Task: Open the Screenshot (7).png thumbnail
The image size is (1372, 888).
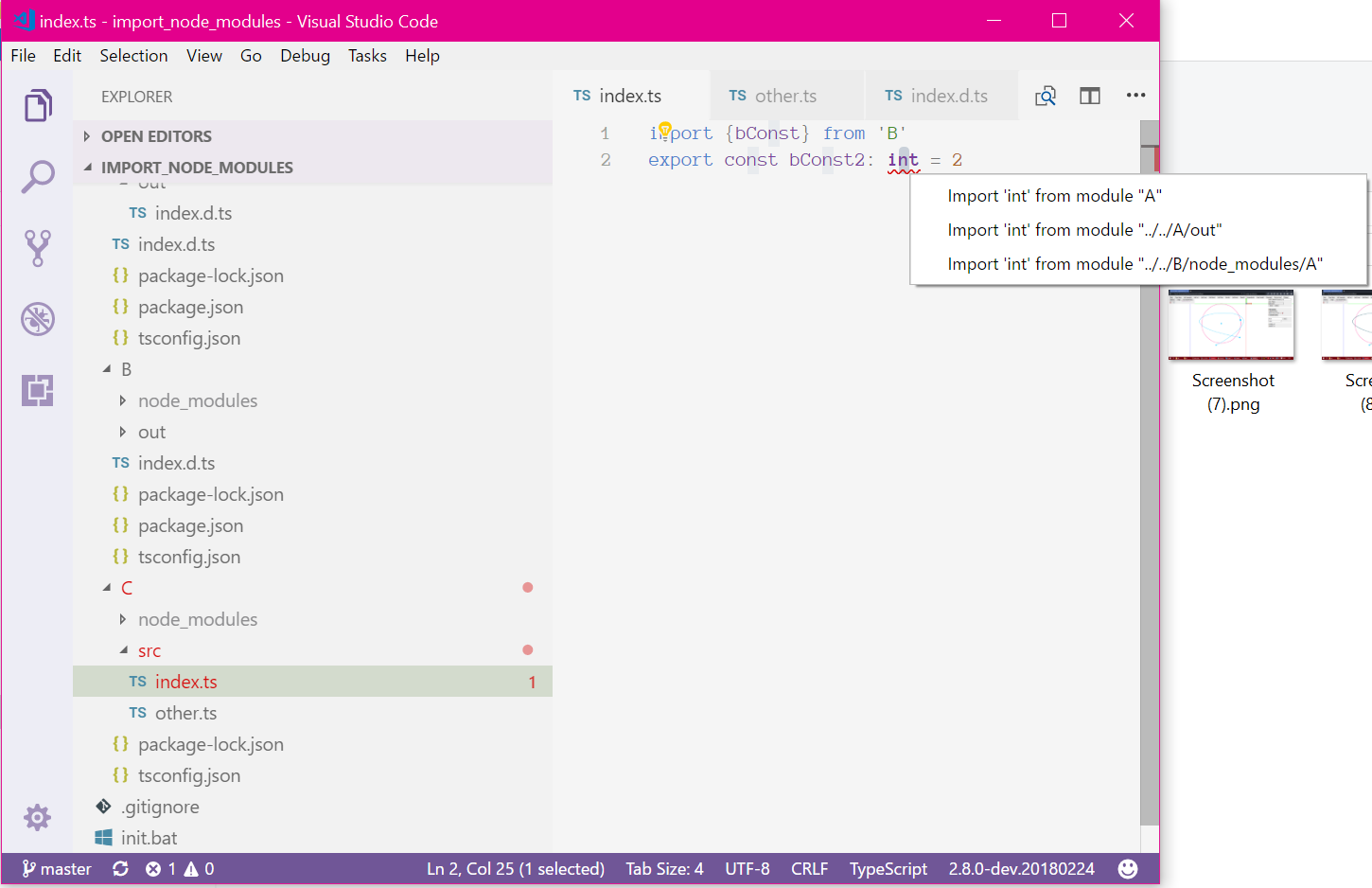Action: (x=1232, y=325)
